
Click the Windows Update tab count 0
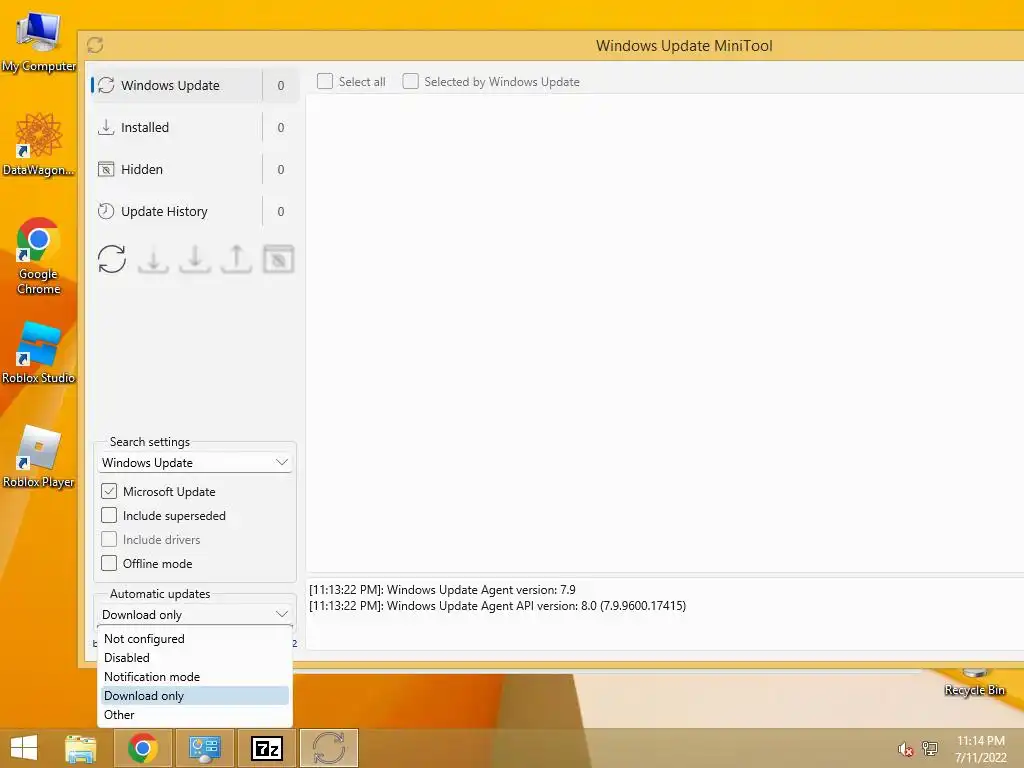click(281, 86)
